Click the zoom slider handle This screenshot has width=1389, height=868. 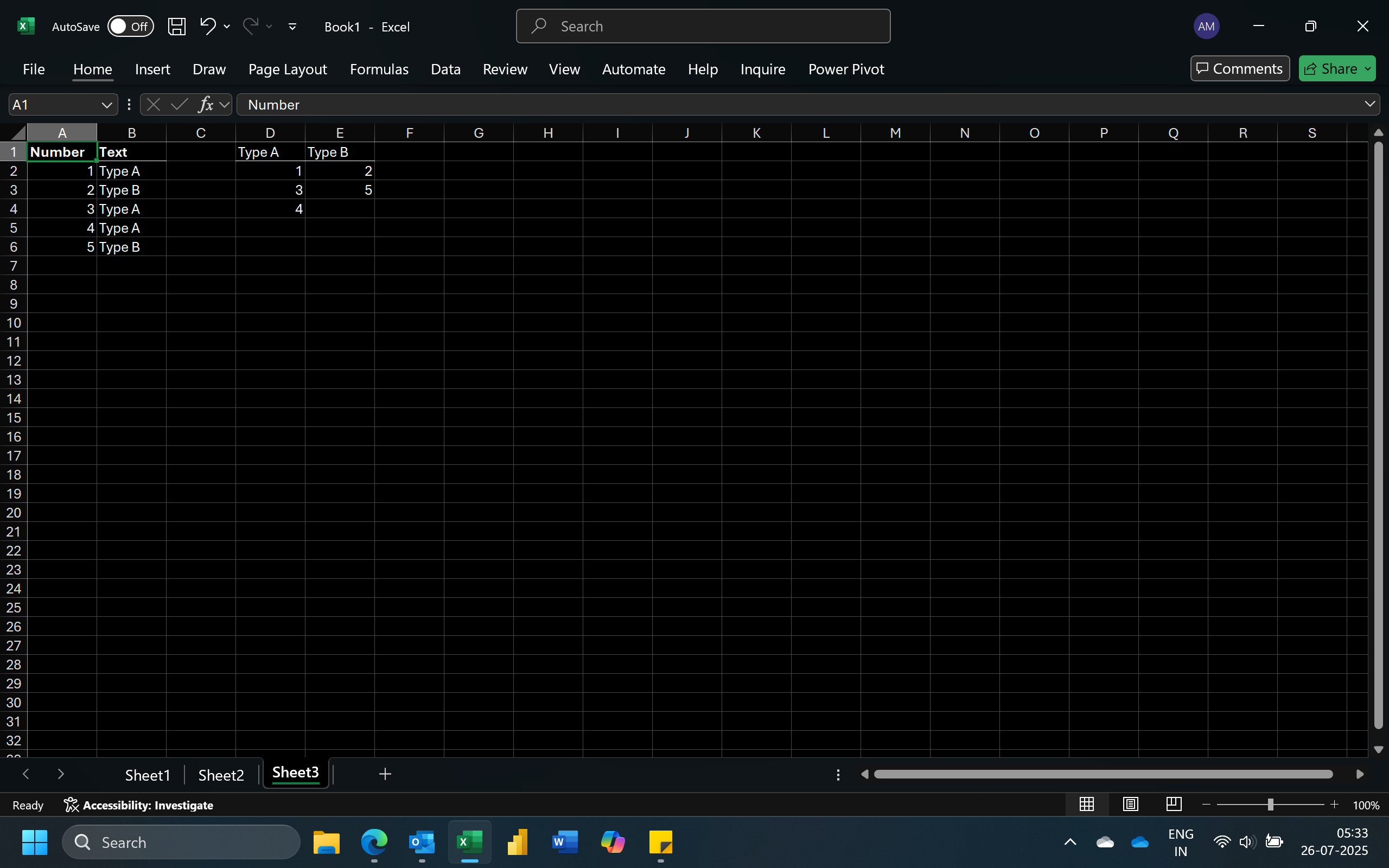(x=1270, y=805)
